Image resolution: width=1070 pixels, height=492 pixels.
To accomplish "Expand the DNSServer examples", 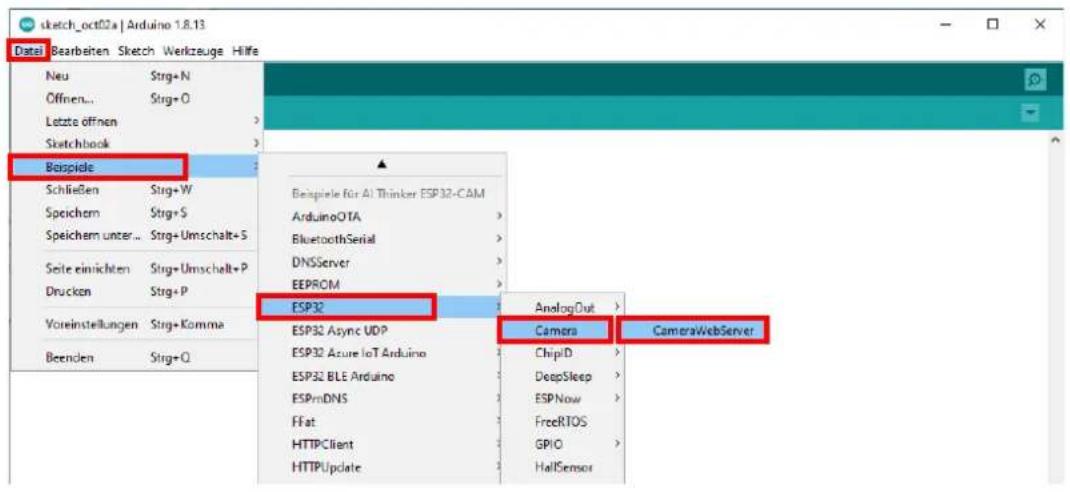I will point(382,261).
